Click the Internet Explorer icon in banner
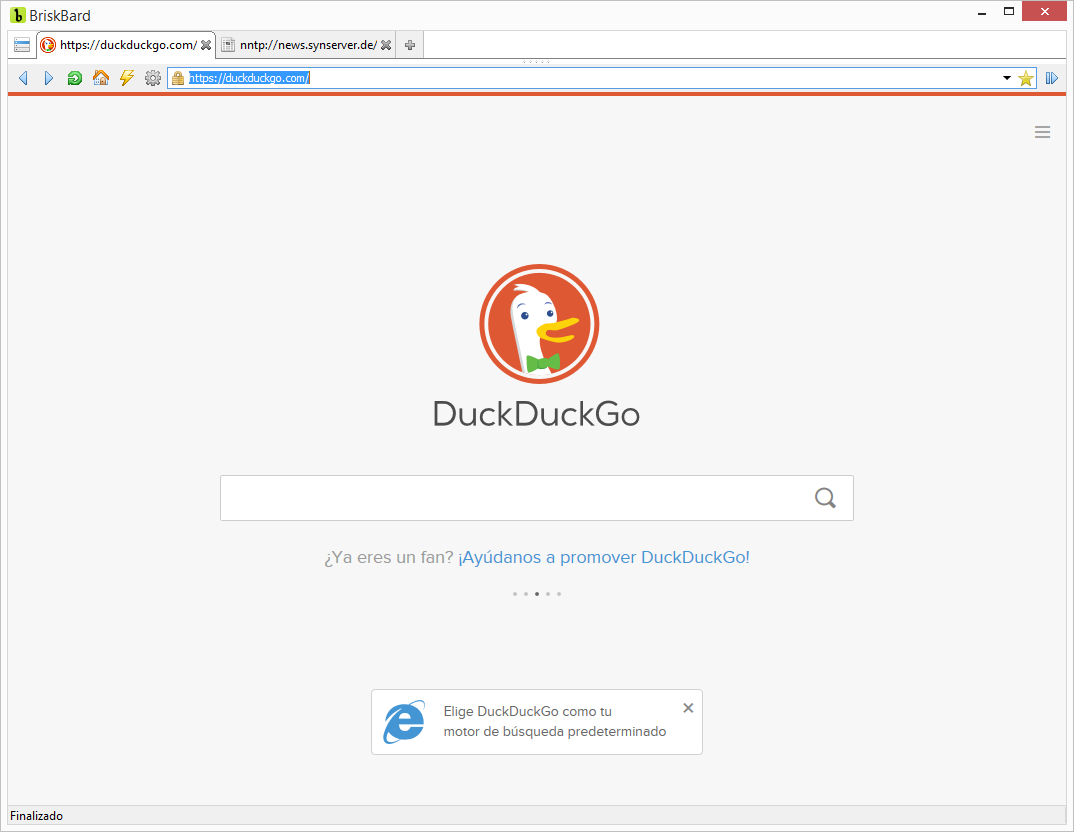Screen dimensions: 1074x832 pyautogui.click(x=404, y=722)
